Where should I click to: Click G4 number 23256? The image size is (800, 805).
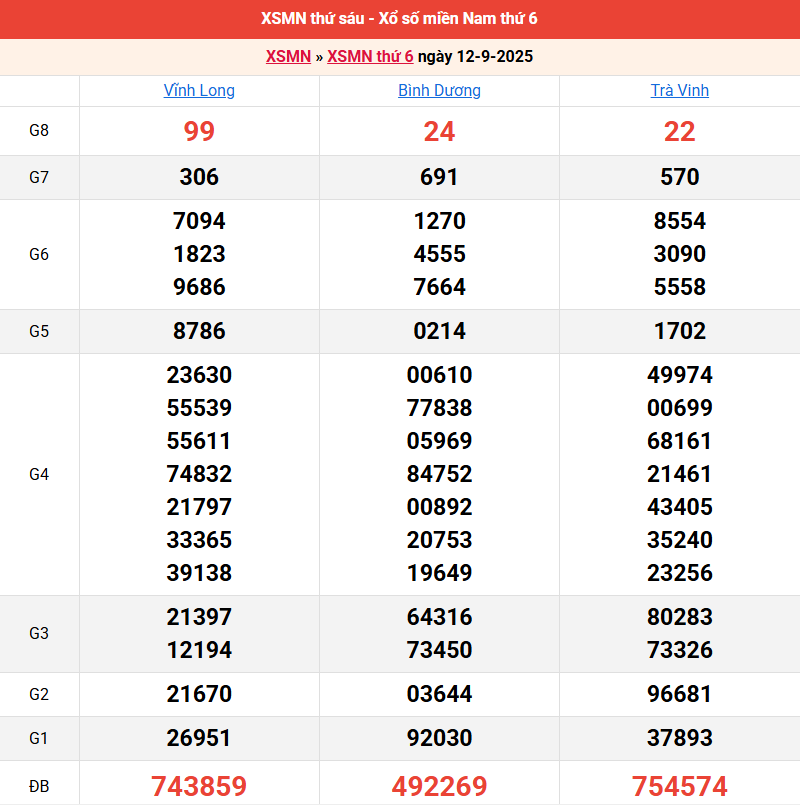pyautogui.click(x=680, y=573)
